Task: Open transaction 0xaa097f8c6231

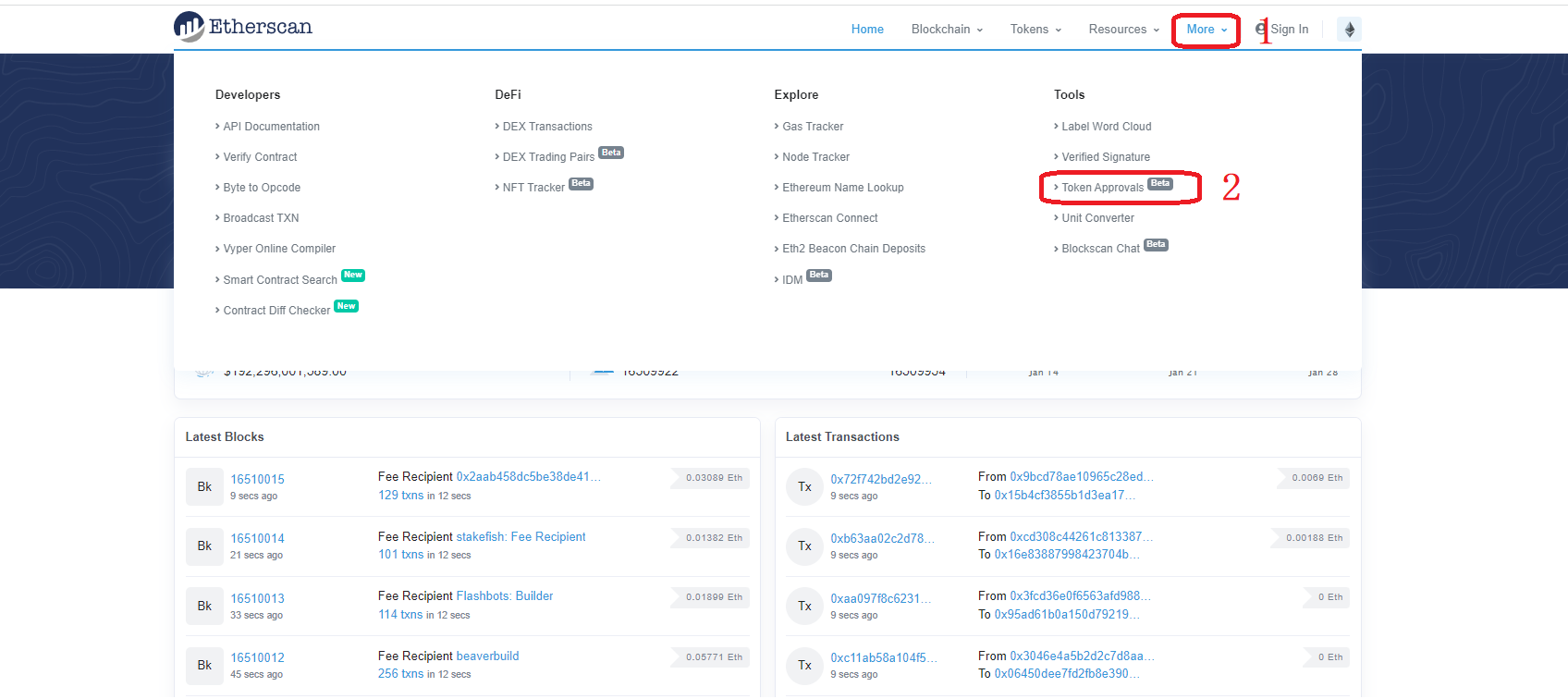Action: tap(881, 599)
